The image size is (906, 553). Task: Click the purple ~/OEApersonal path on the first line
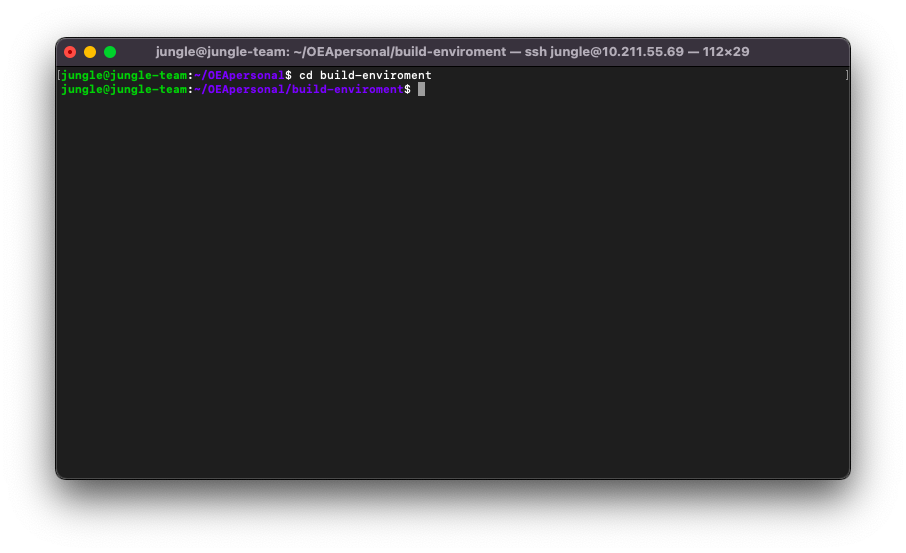tap(240, 75)
